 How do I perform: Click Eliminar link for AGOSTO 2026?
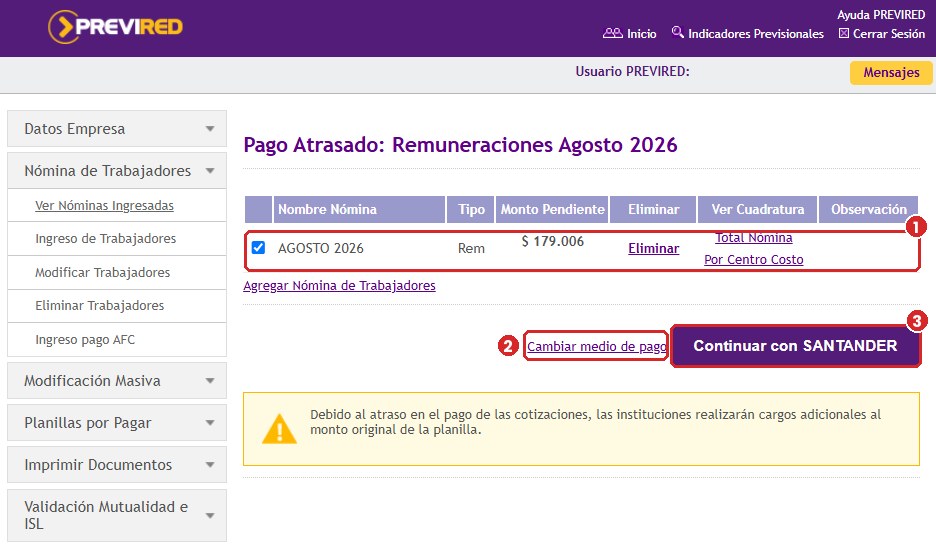(654, 248)
